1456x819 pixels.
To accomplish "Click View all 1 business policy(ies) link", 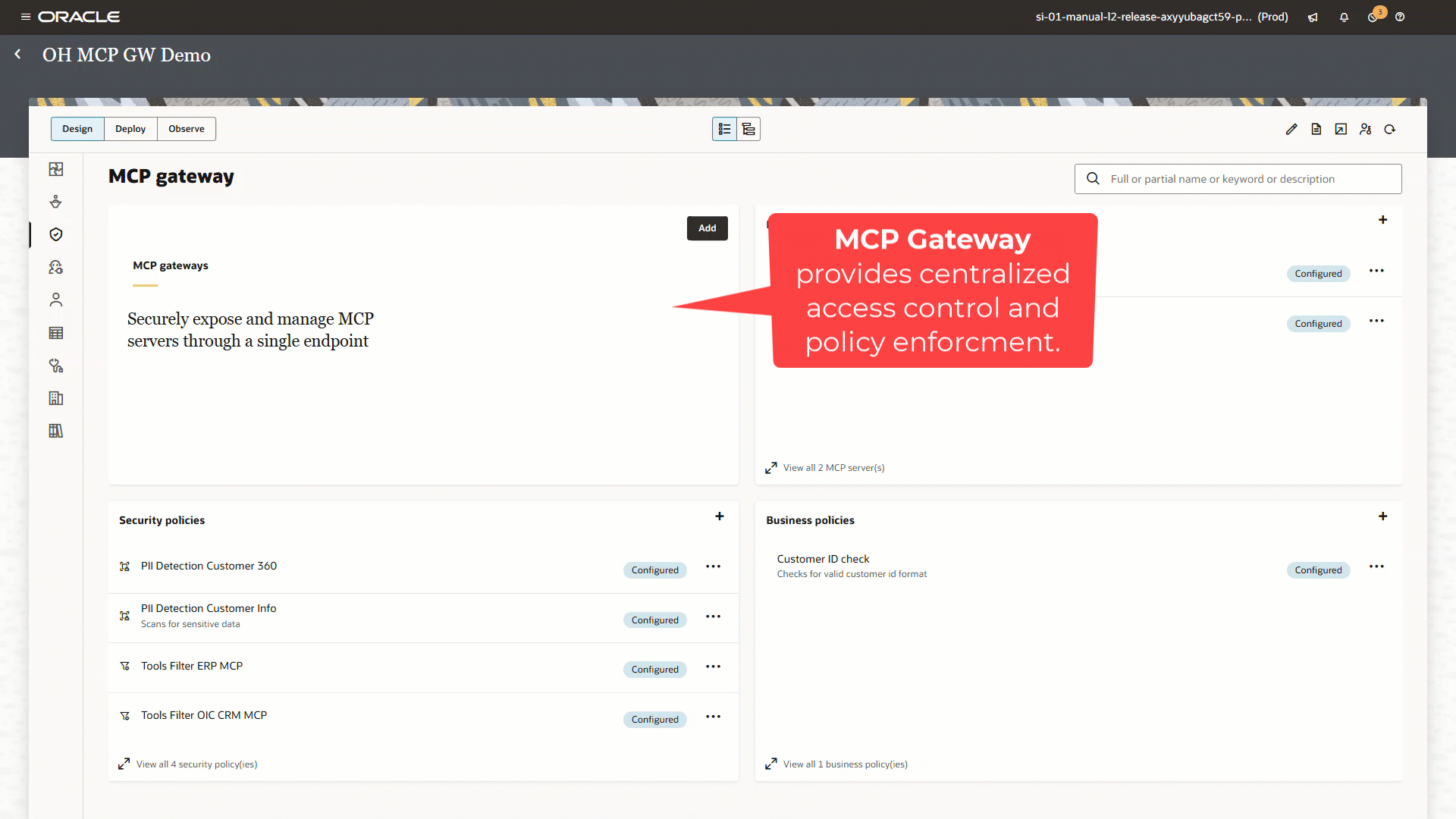I will [845, 764].
